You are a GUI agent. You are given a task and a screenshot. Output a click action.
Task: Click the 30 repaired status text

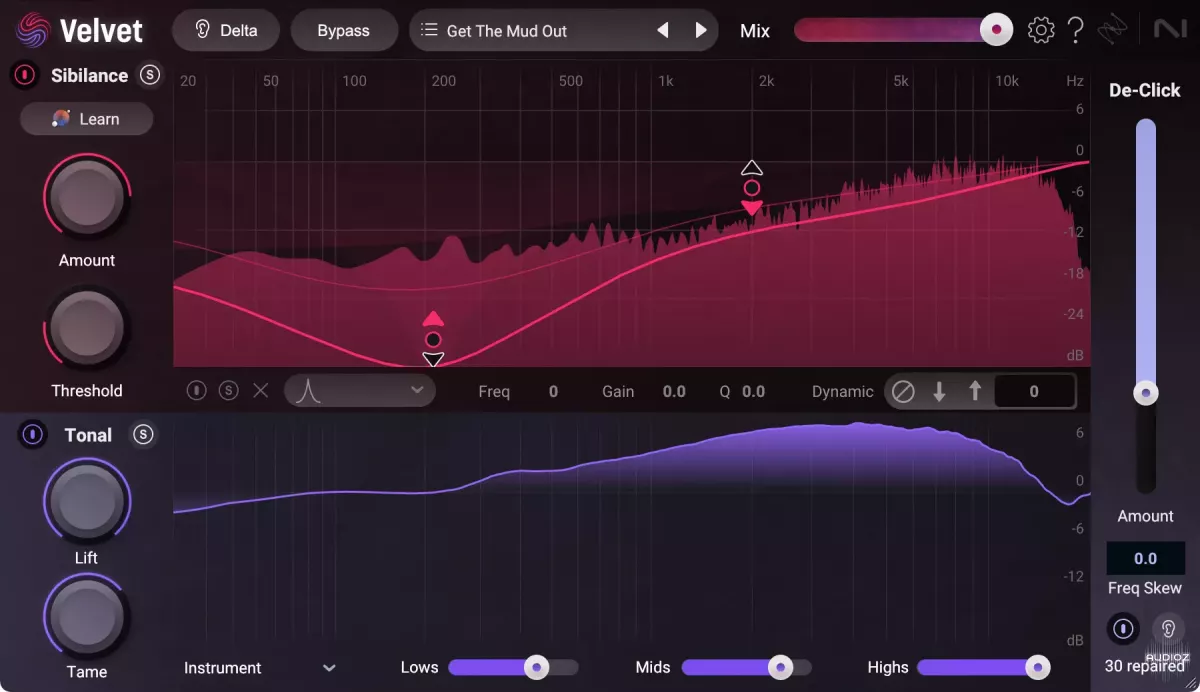[1145, 666]
